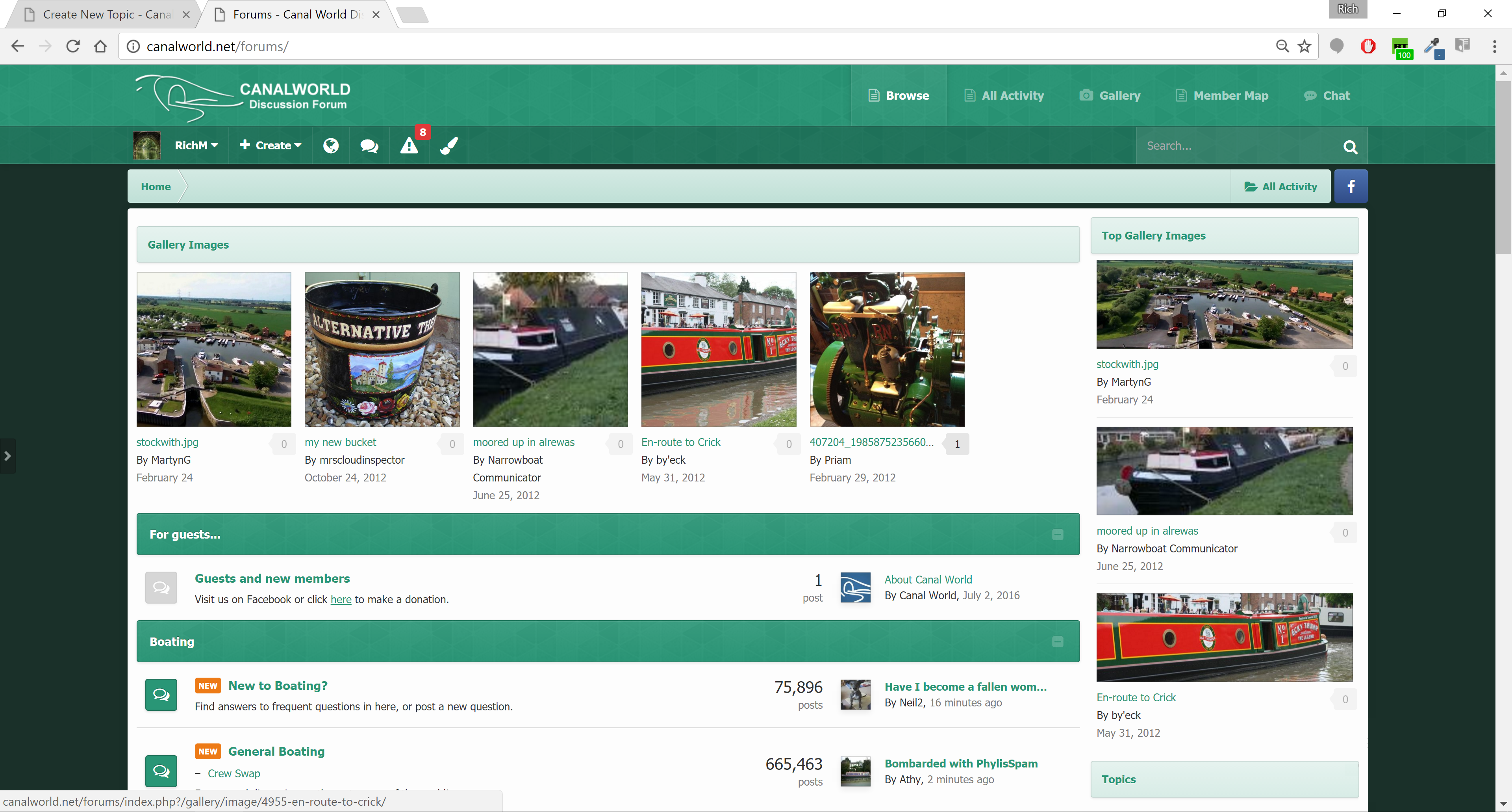This screenshot has height=812, width=1512.
Task: Click the globe activity icon in user bar
Action: click(x=331, y=146)
